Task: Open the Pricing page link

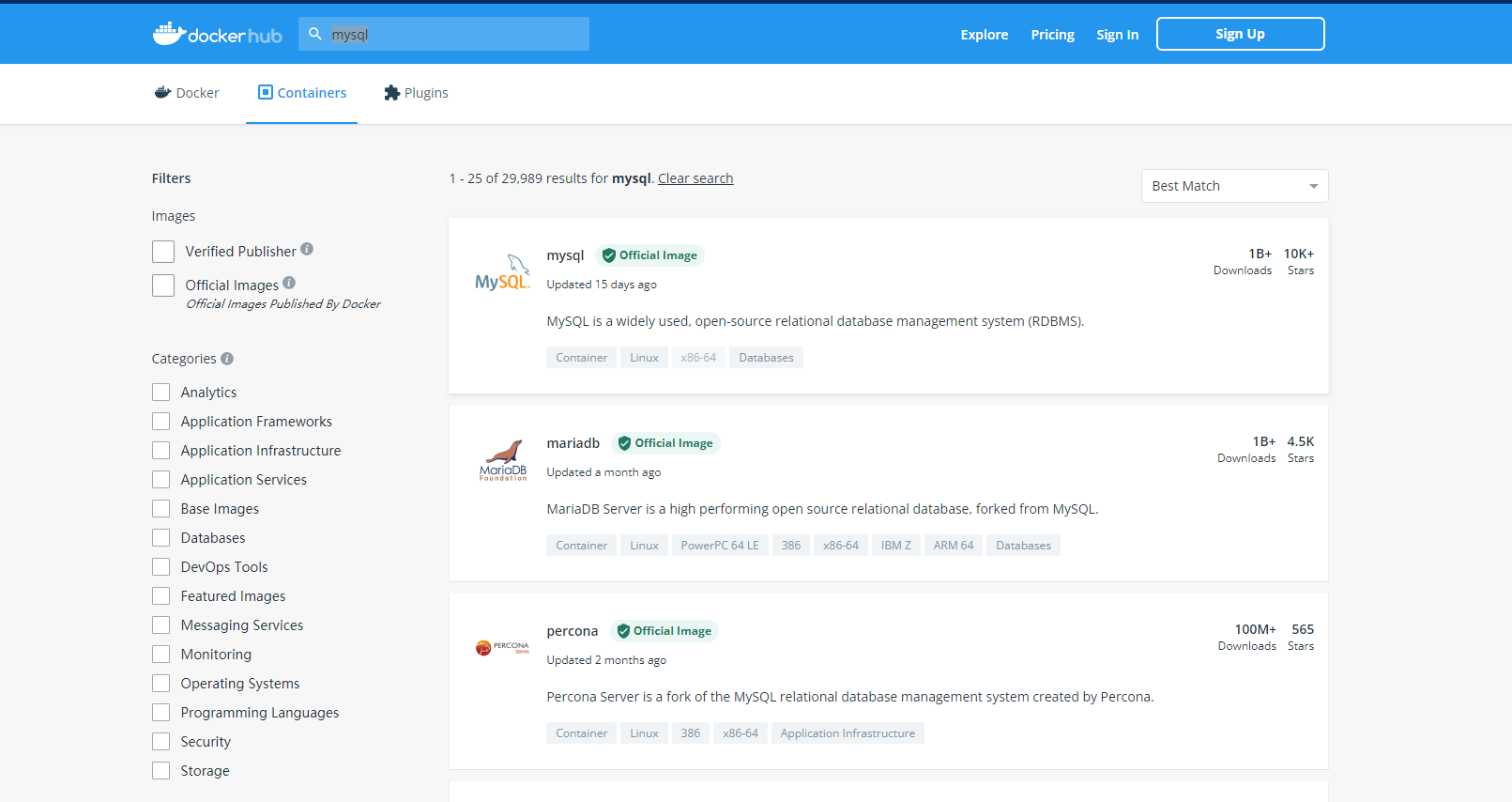Action: [1053, 35]
